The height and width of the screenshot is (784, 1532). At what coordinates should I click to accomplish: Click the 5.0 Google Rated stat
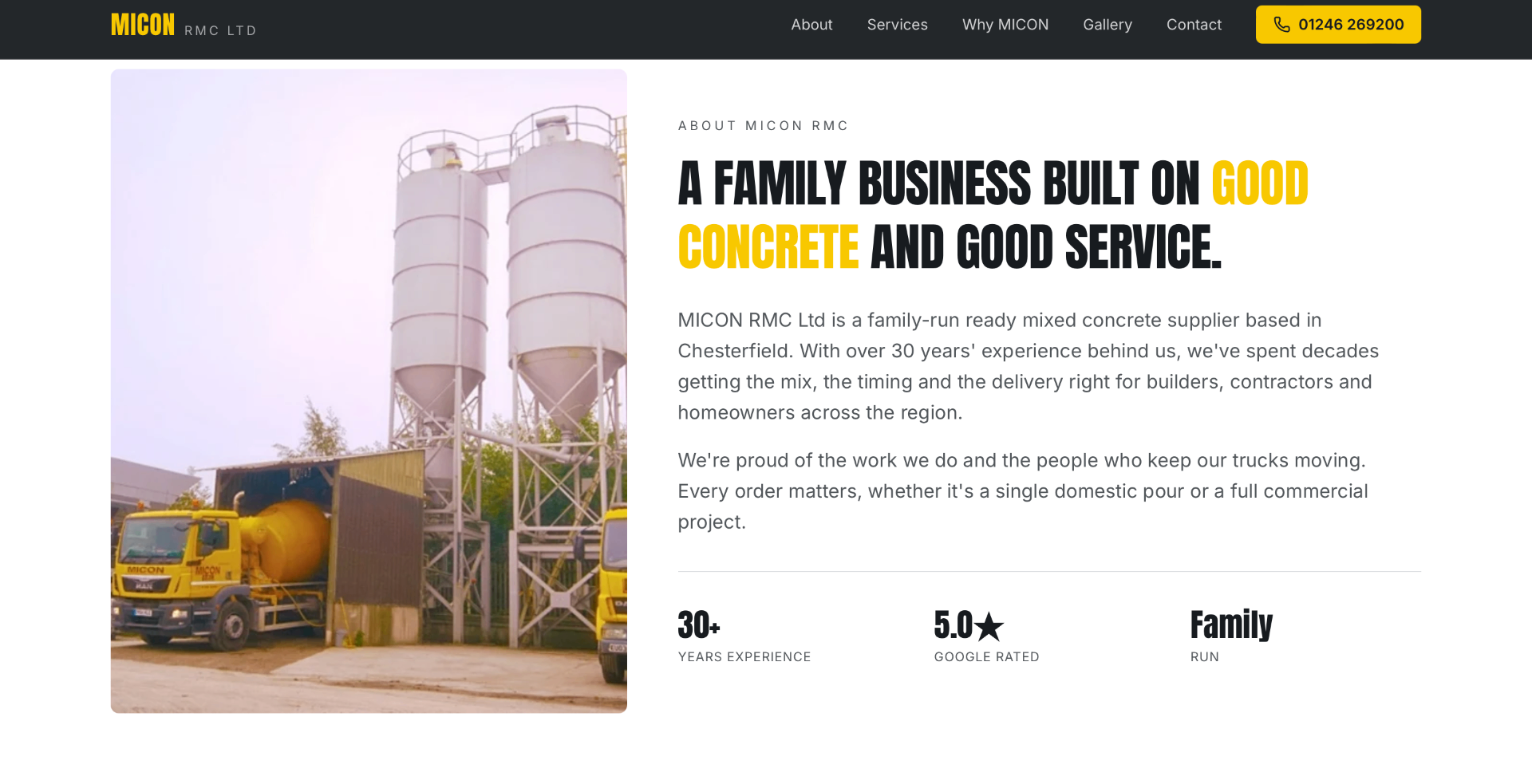[987, 636]
